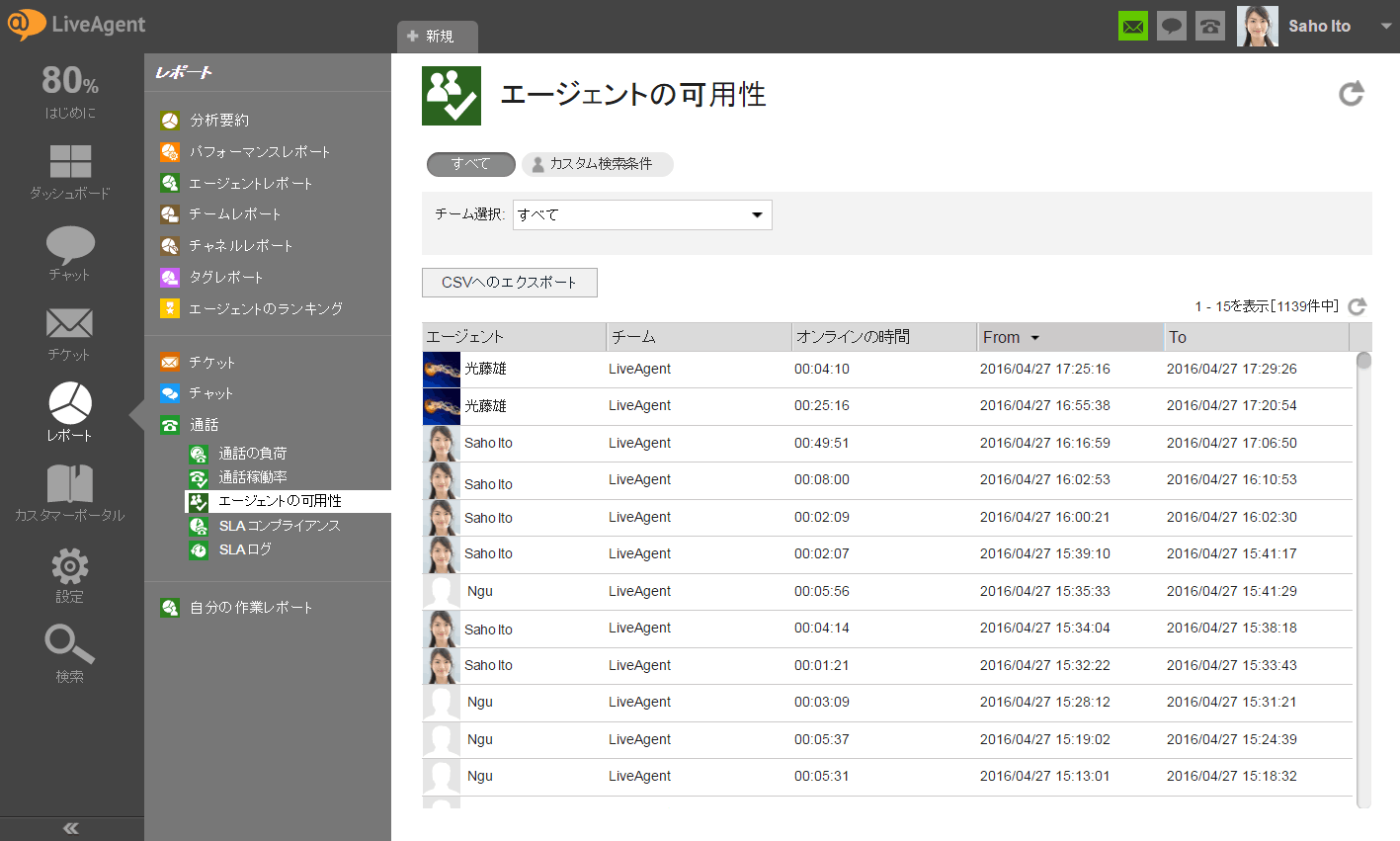
Task: Refresh the table results reload icon
Action: tap(1358, 306)
